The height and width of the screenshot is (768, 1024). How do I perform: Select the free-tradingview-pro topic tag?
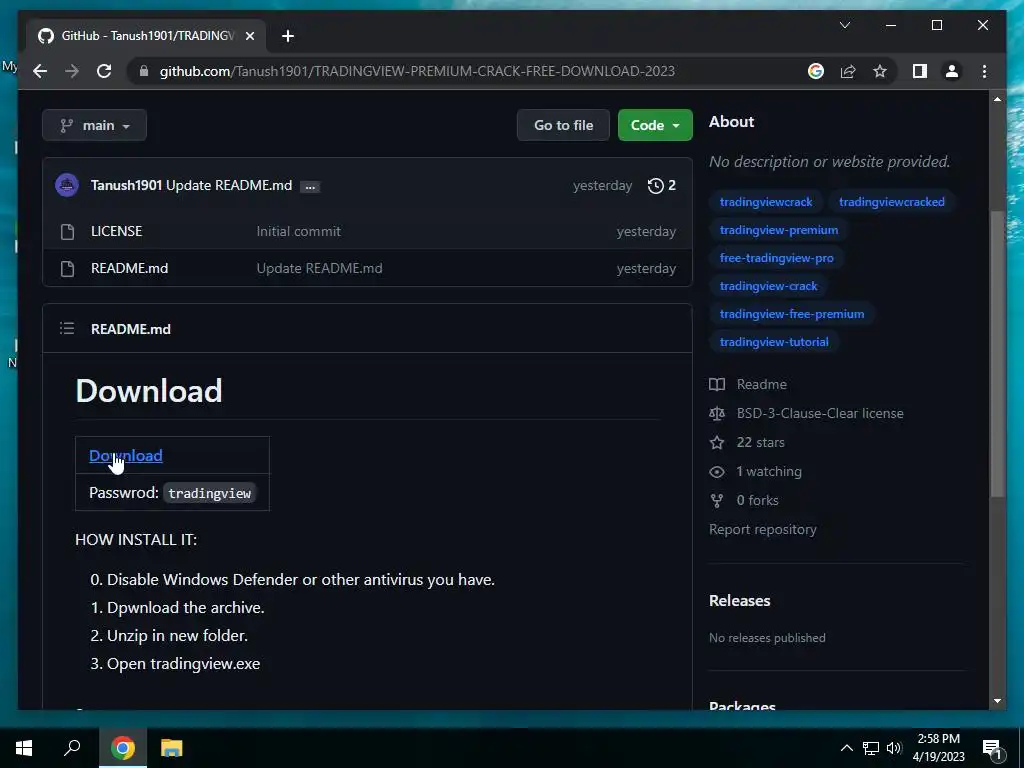pyautogui.click(x=776, y=258)
